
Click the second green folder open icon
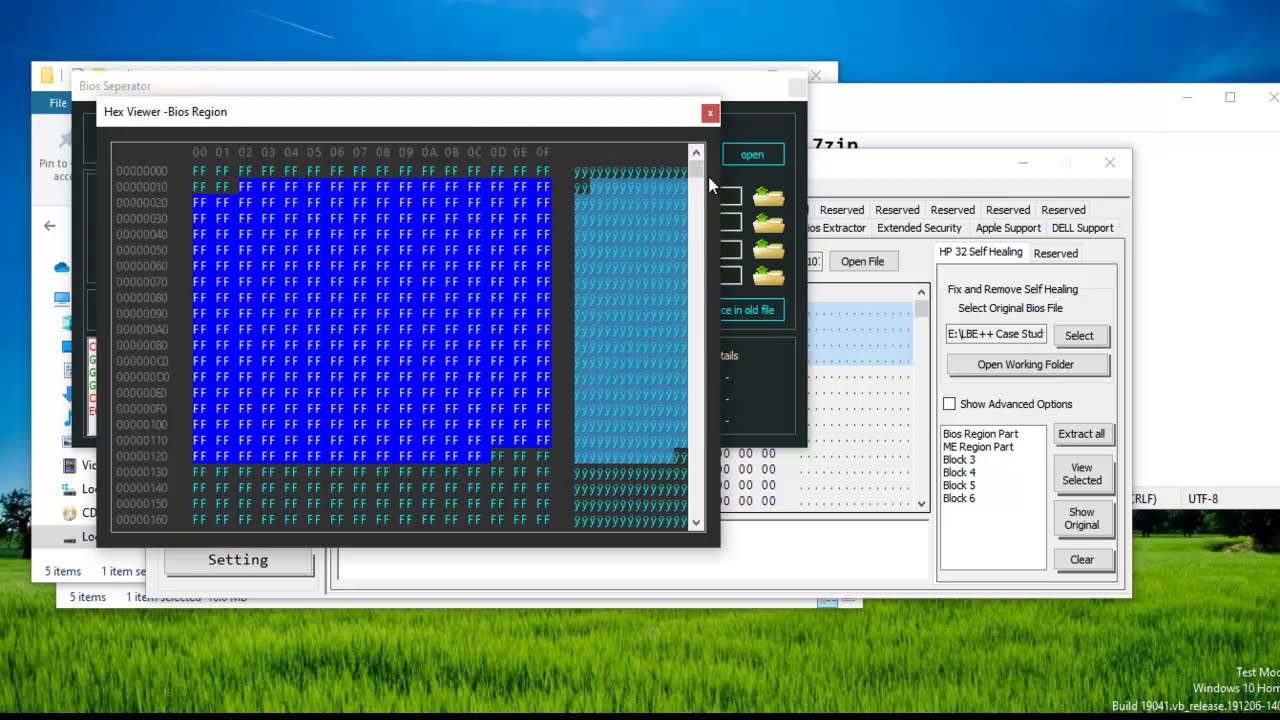[x=768, y=223]
